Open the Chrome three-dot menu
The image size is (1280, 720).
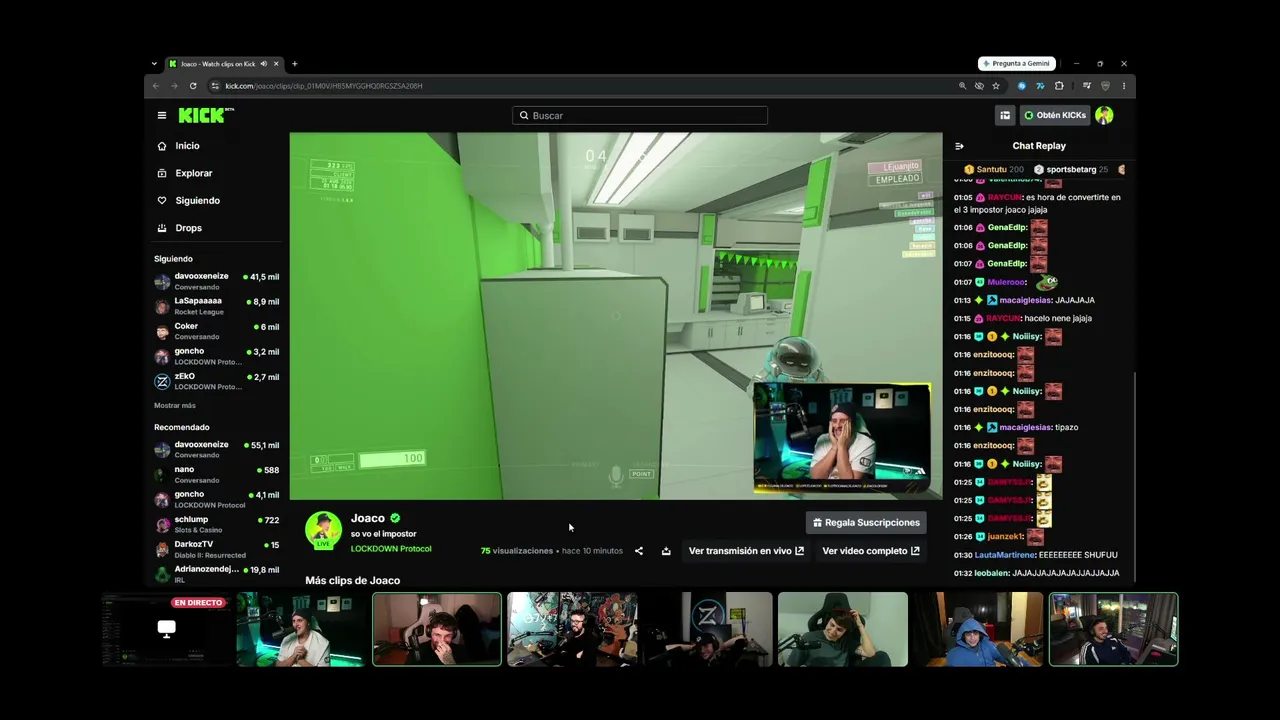[x=1124, y=86]
